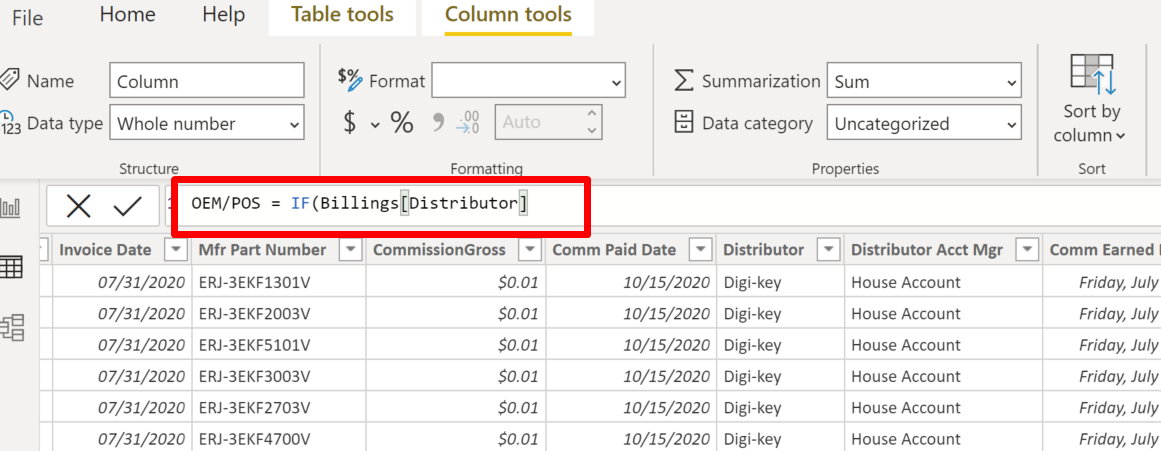The height and width of the screenshot is (451, 1161).
Task: Apply currency format with dollar sign icon
Action: [349, 122]
